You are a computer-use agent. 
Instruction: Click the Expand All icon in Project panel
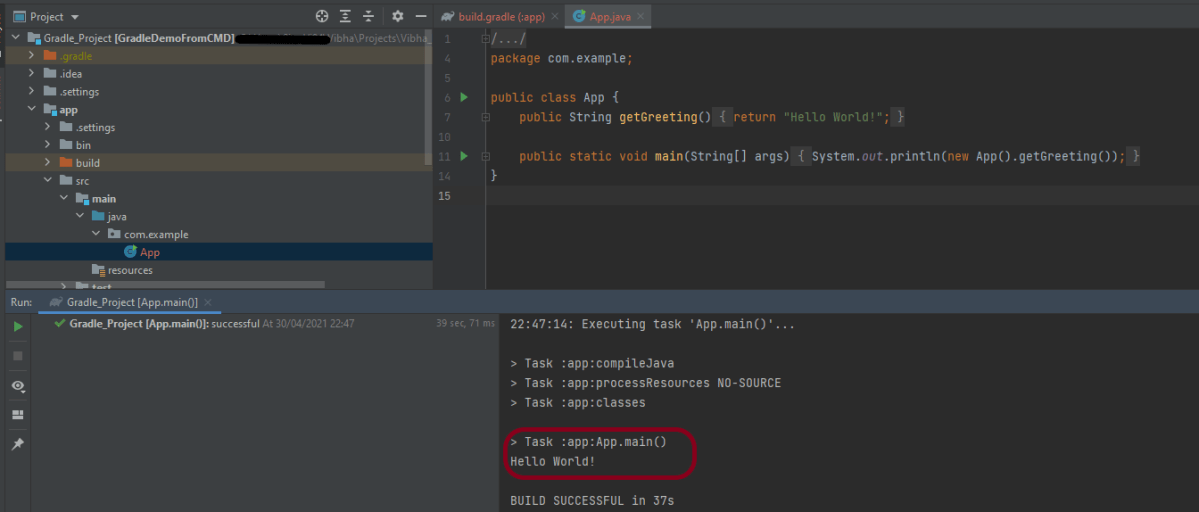coord(346,16)
